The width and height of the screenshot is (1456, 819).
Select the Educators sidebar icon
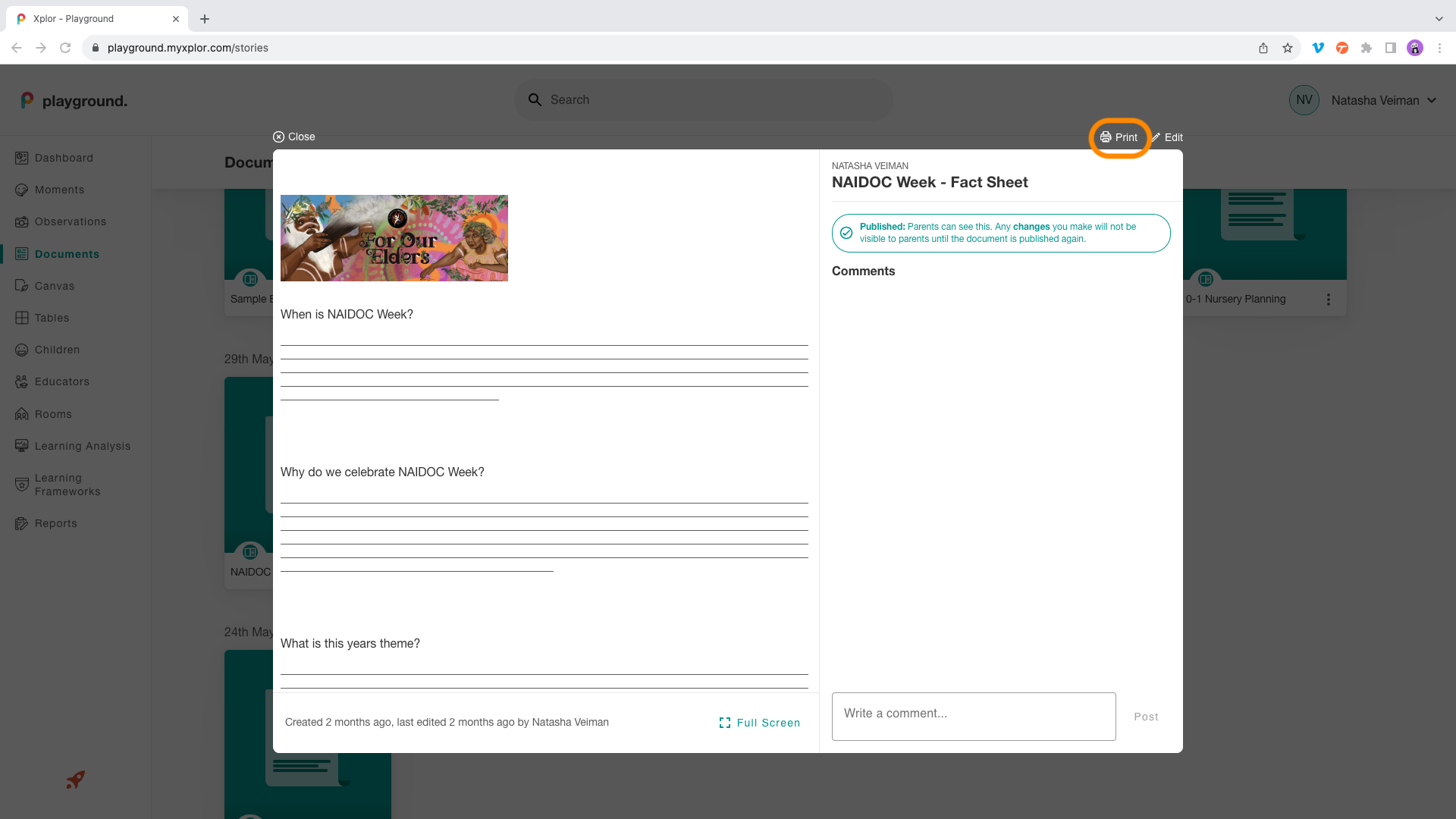tap(21, 381)
